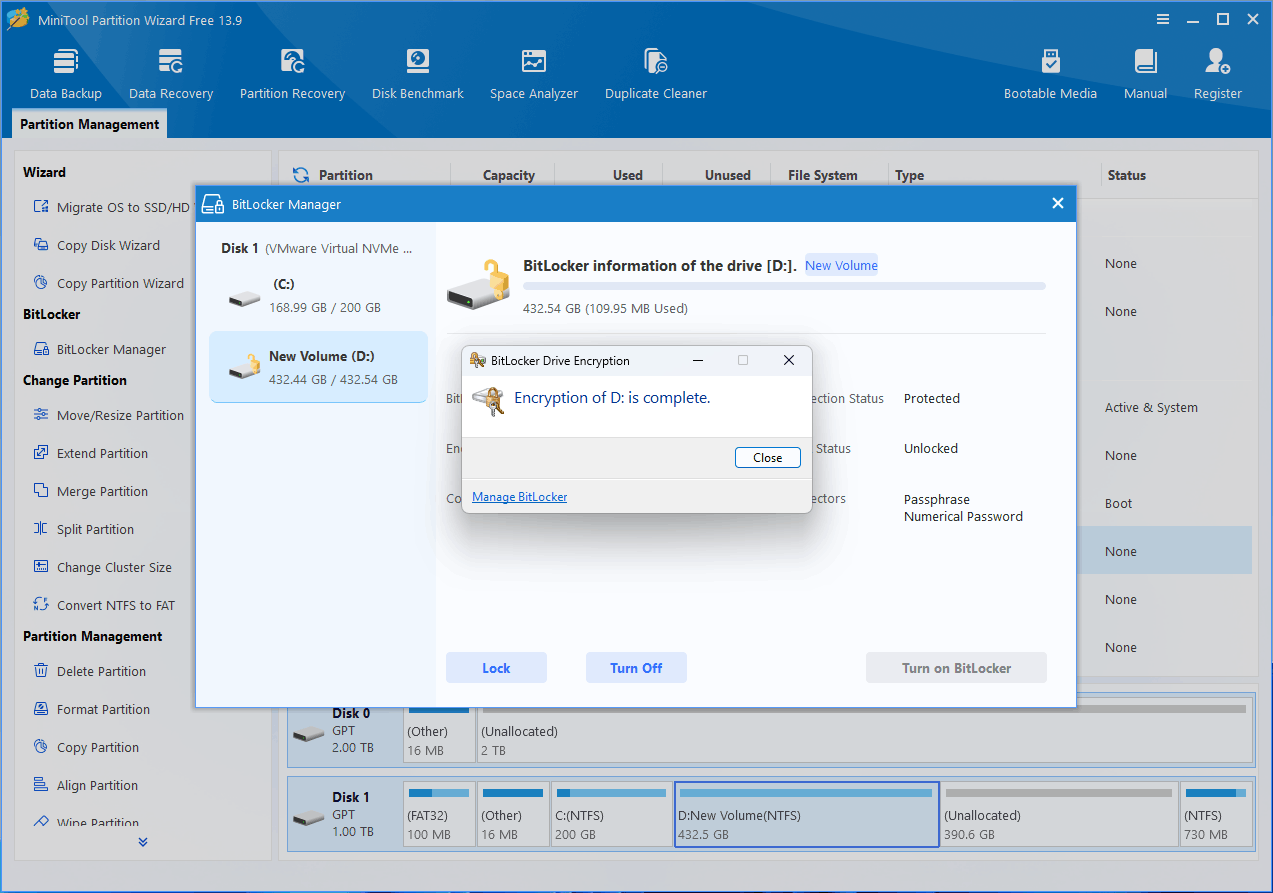
Task: Click the New Volume label link
Action: point(841,265)
